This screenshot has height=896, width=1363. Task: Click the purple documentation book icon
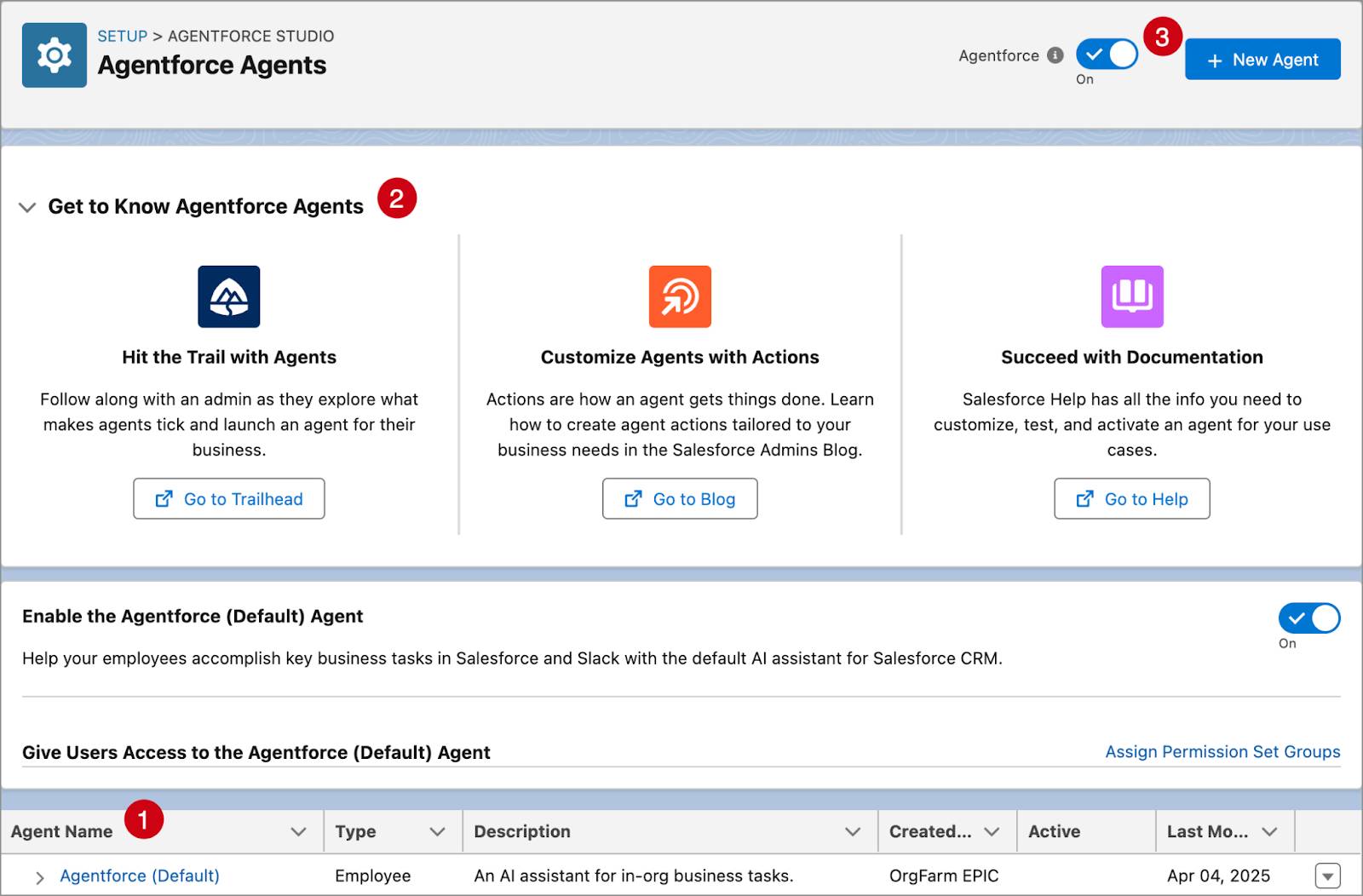pyautogui.click(x=1132, y=296)
